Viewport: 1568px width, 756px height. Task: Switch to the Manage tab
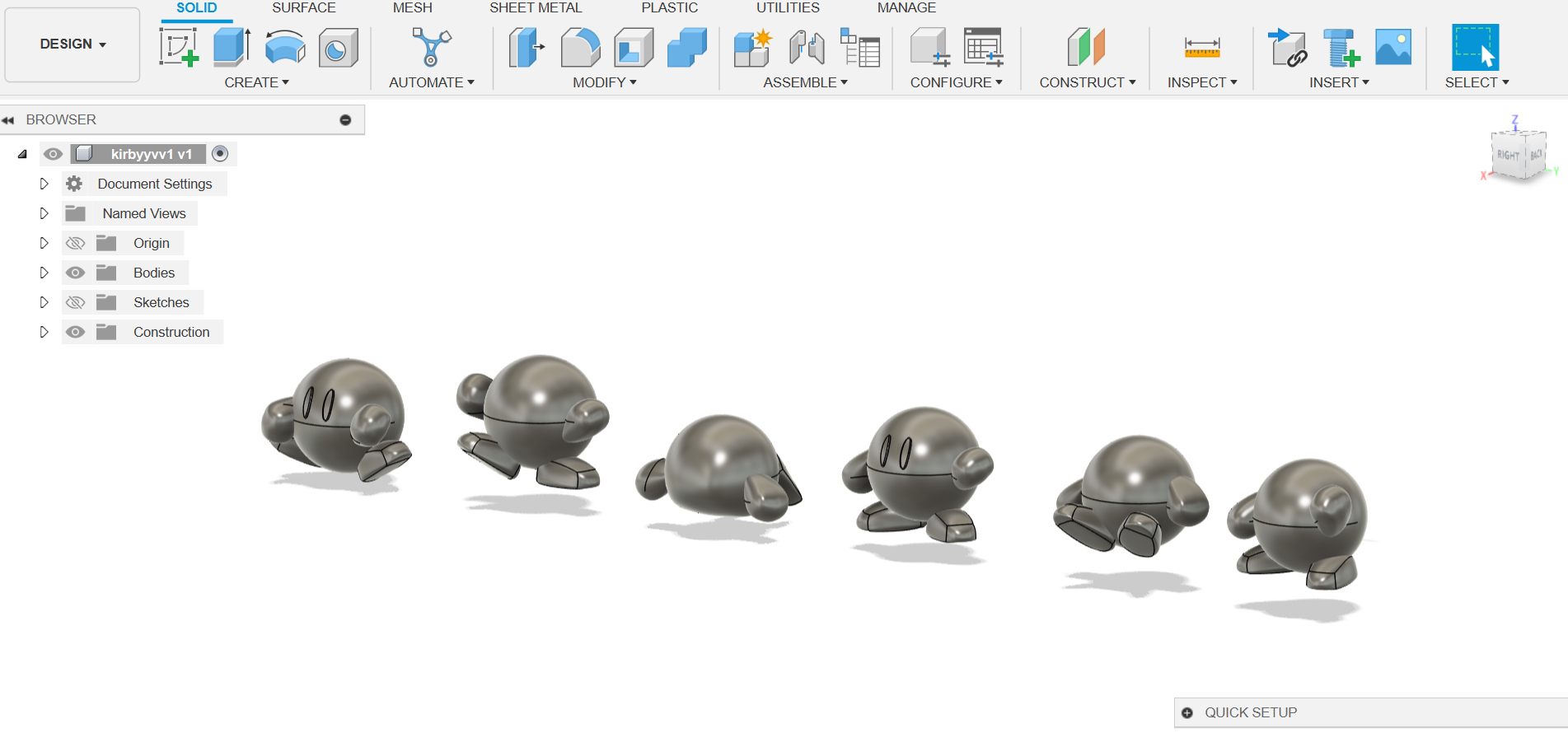click(x=906, y=8)
